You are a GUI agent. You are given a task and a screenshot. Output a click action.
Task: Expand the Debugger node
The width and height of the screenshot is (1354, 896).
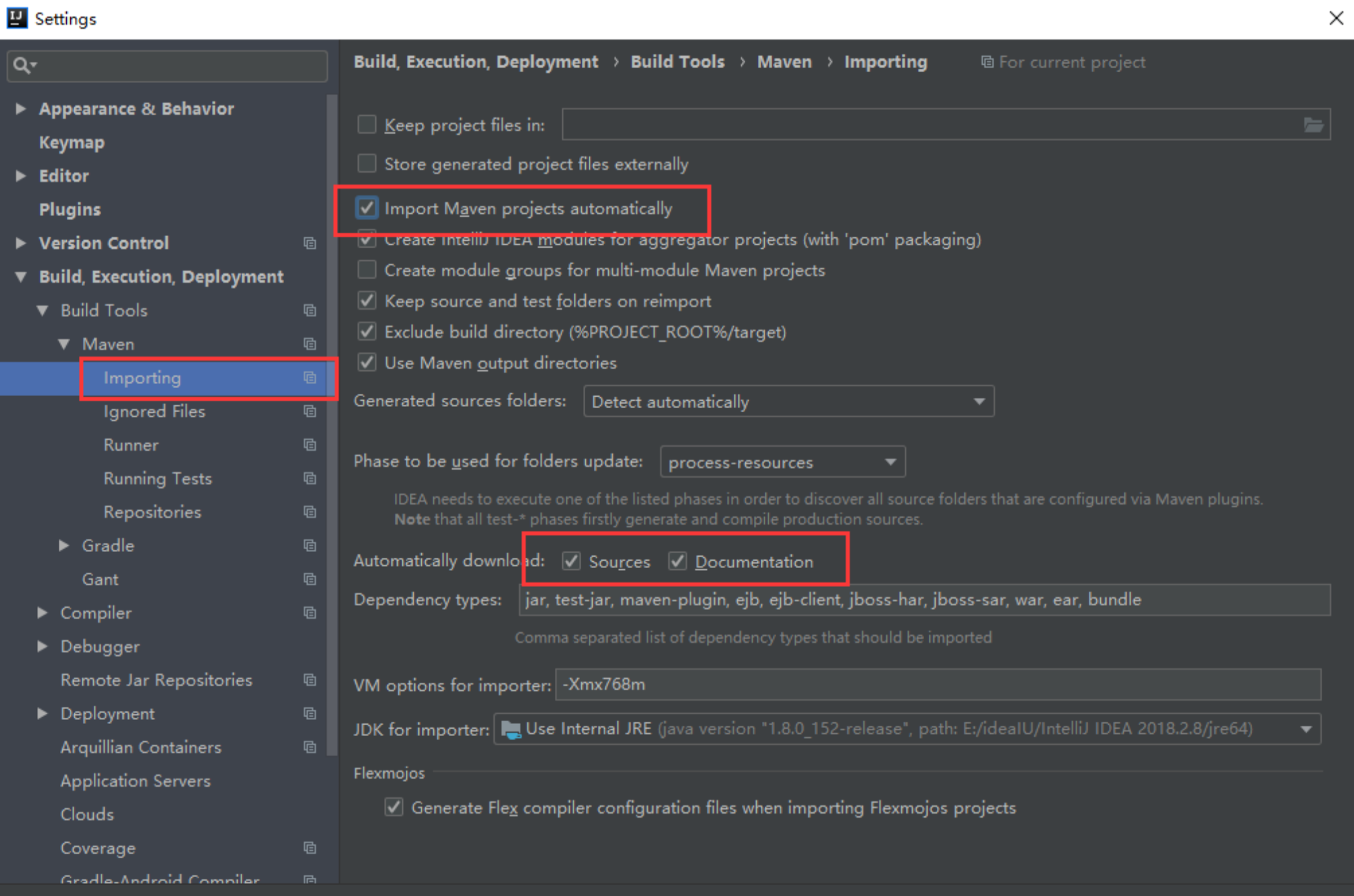click(x=43, y=646)
